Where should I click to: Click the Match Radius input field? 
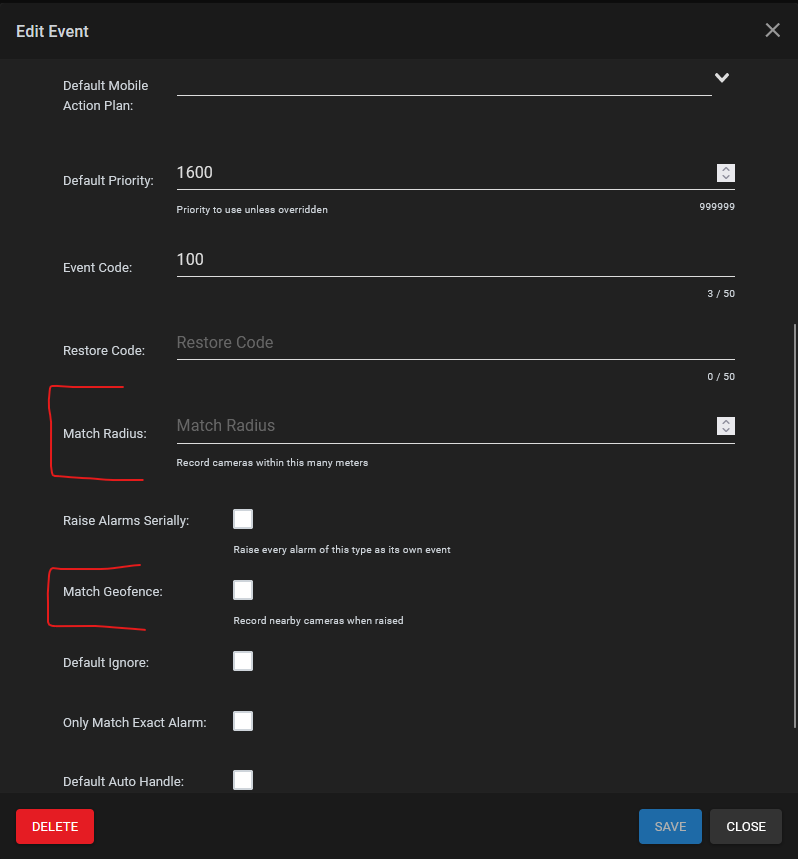445,426
